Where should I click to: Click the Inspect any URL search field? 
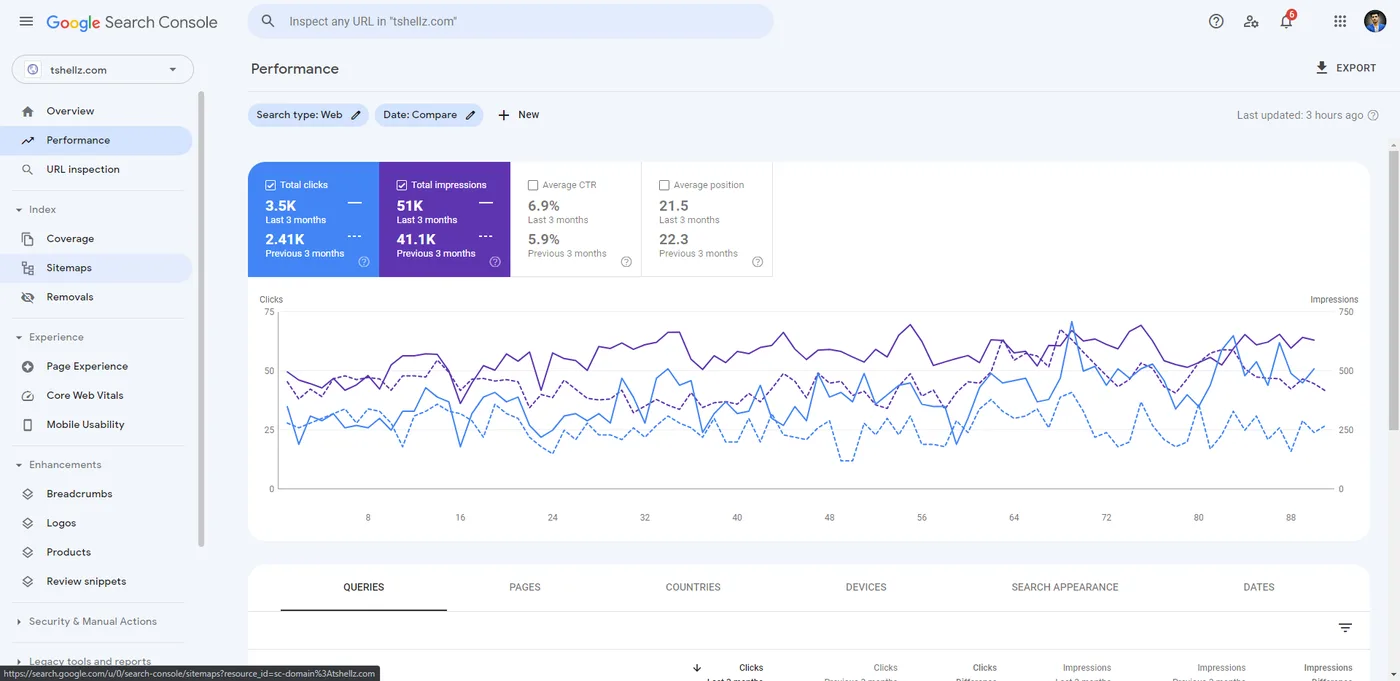(x=511, y=21)
